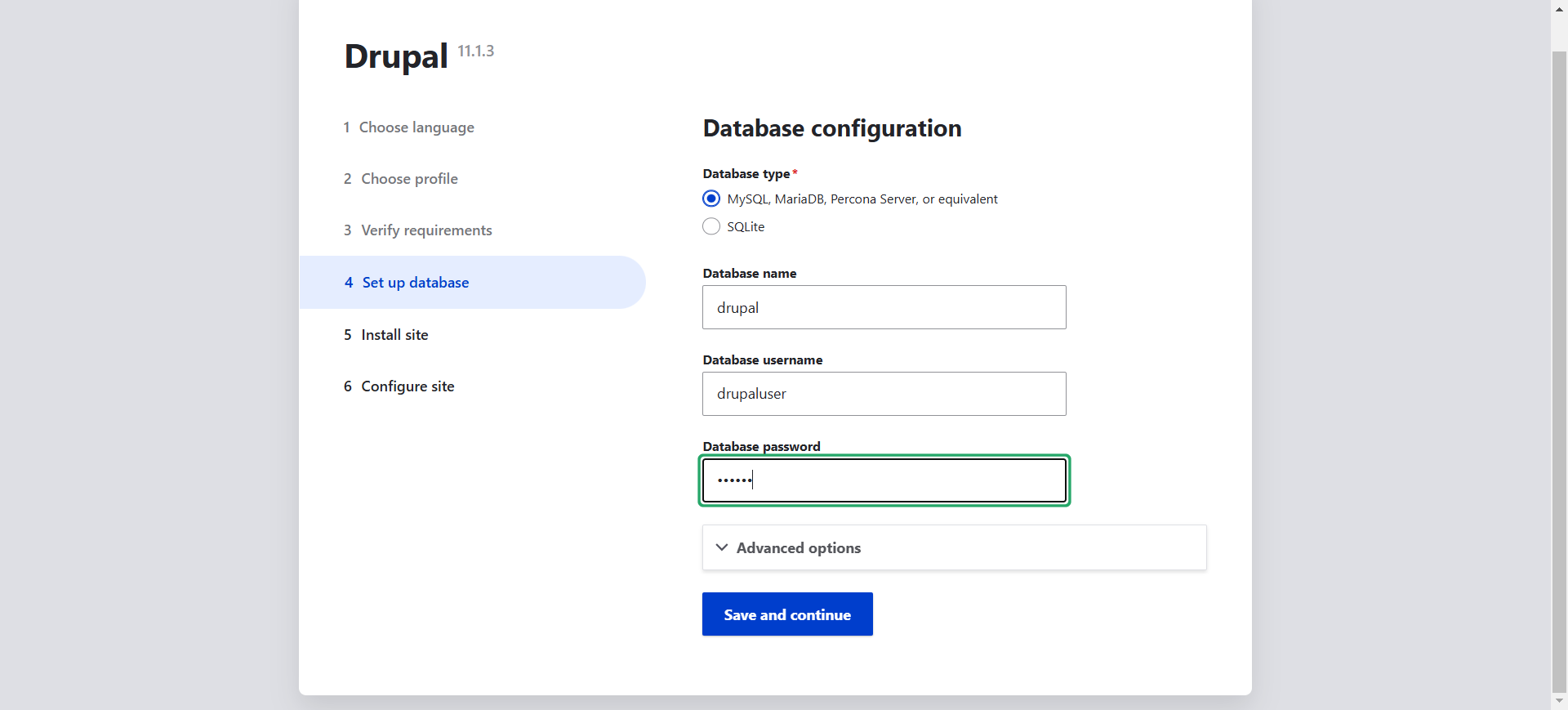Image resolution: width=1568 pixels, height=710 pixels.
Task: Click the 'Choose language' step text
Action: 416,127
